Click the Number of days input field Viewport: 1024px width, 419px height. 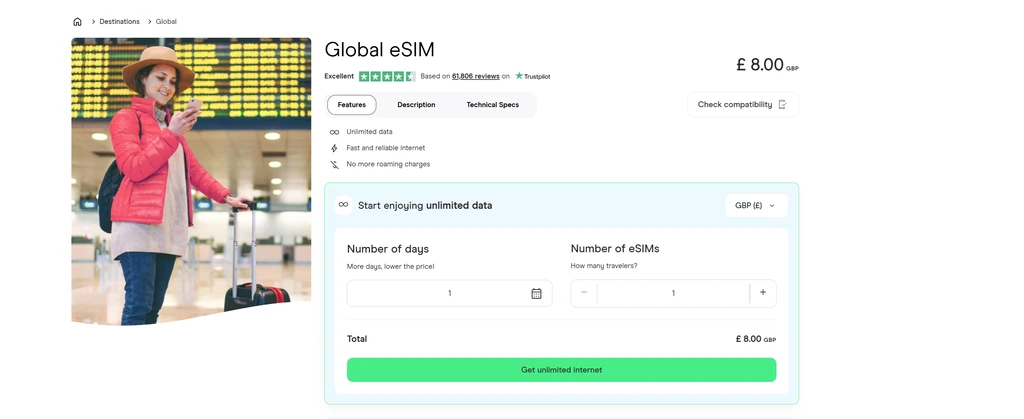(x=449, y=294)
